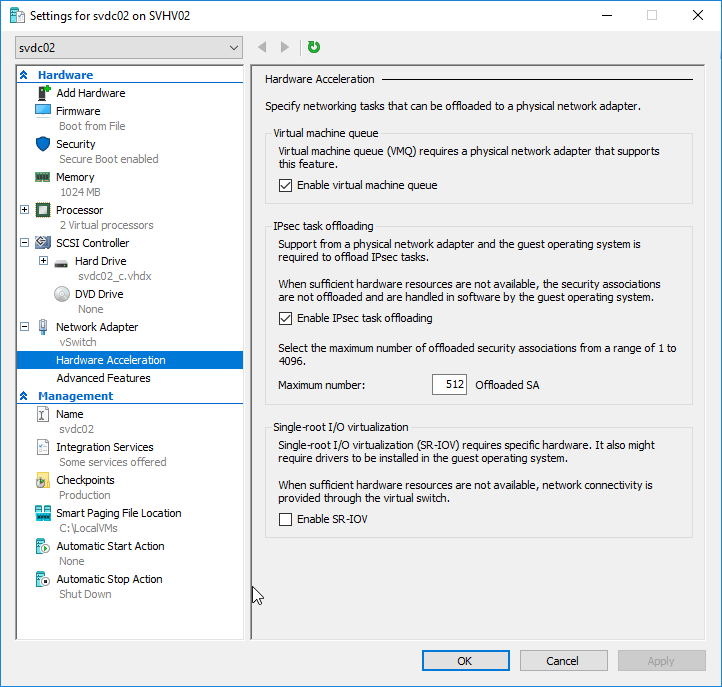Image resolution: width=722 pixels, height=687 pixels.
Task: Select Automatic Start Action item
Action: pyautogui.click(x=111, y=546)
